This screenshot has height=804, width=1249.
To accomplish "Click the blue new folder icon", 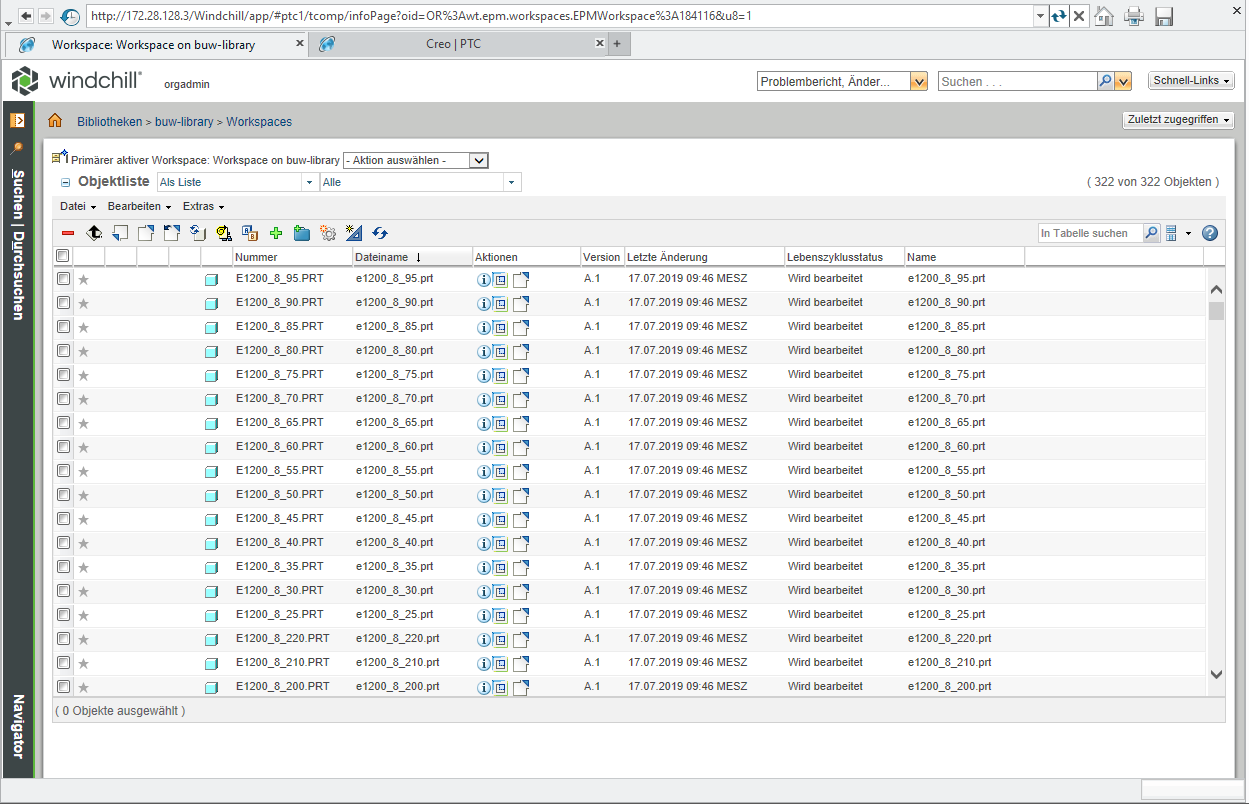I will pyautogui.click(x=302, y=233).
